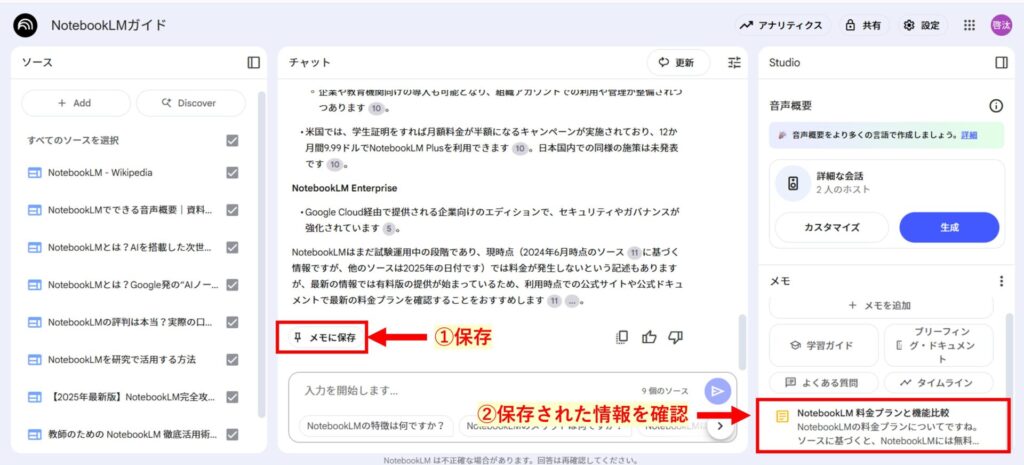Screen dimensions: 1024x465
Task: Open 詳細 link in audio banner
Action: coord(969,135)
